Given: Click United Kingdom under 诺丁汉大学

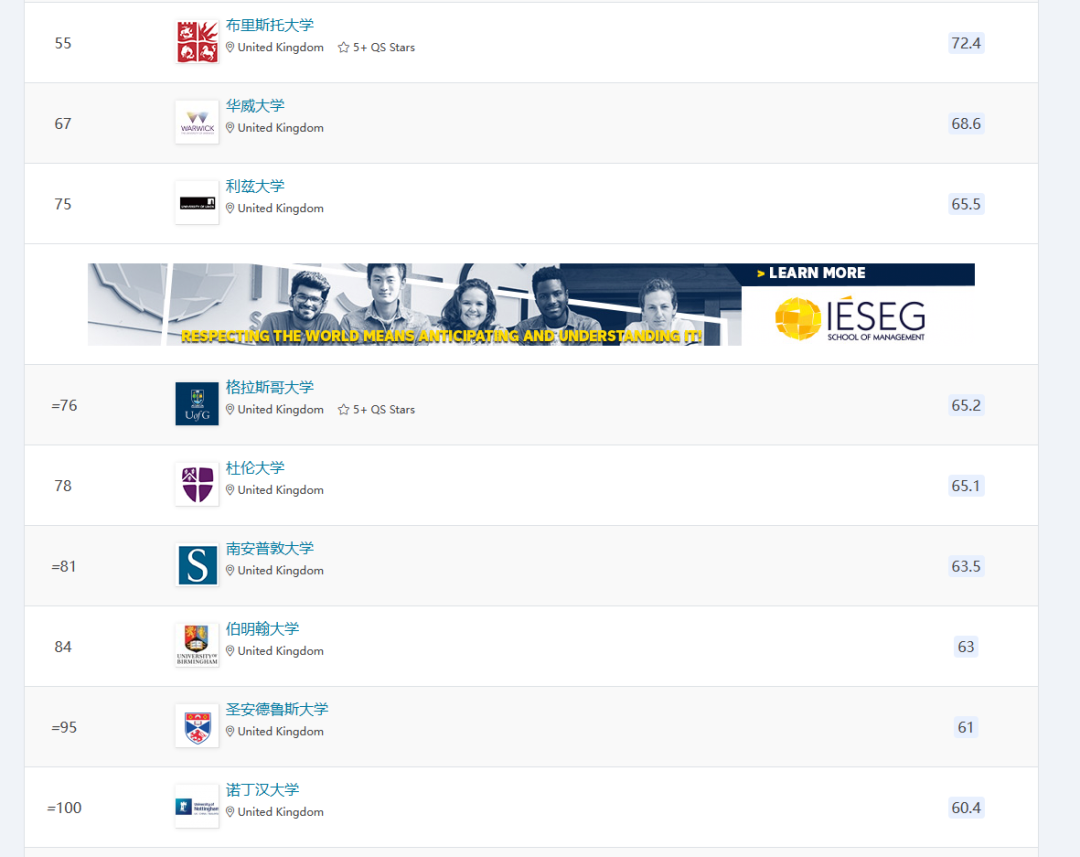Looking at the screenshot, I should click(x=280, y=812).
